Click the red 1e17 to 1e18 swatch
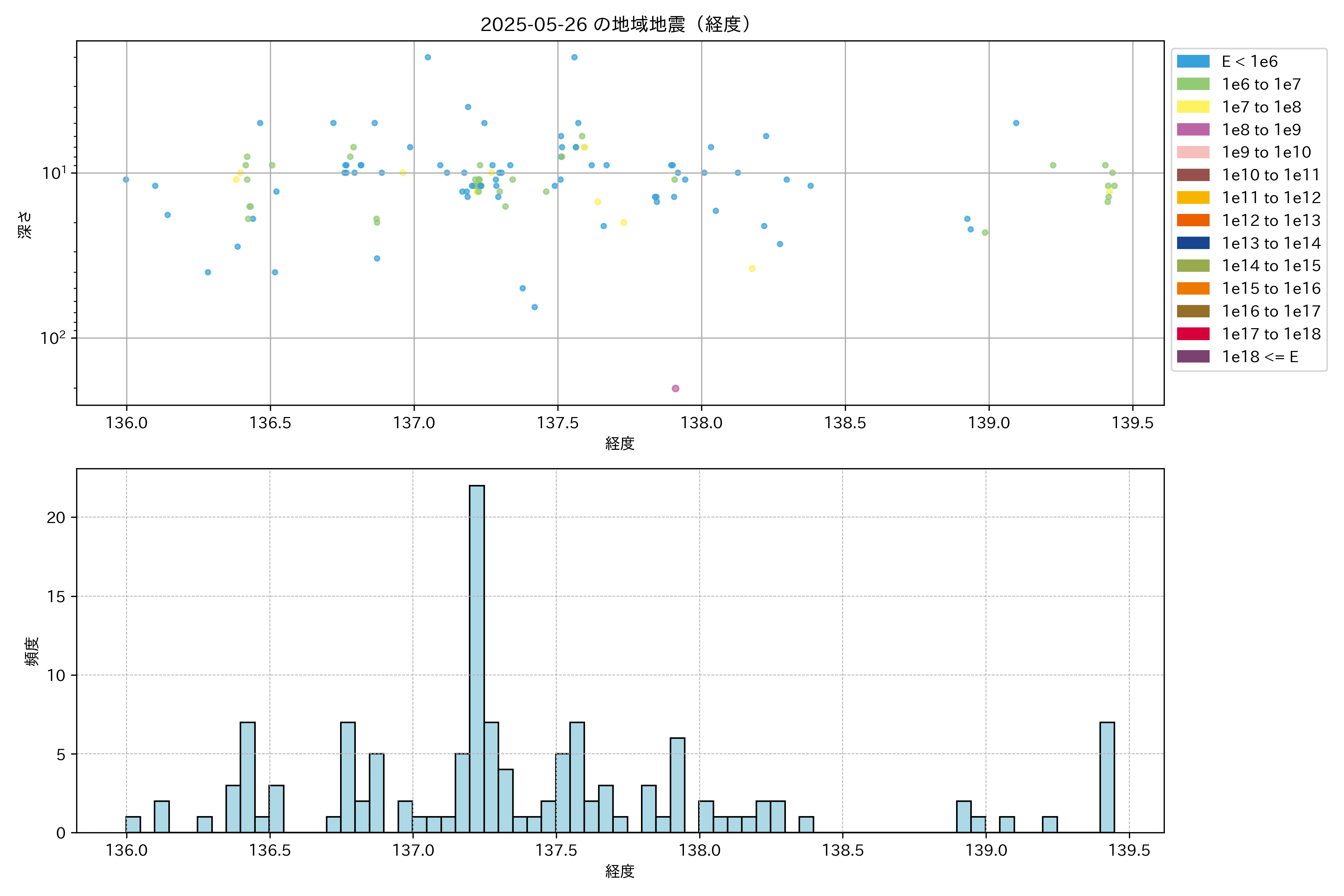 pos(1193,334)
